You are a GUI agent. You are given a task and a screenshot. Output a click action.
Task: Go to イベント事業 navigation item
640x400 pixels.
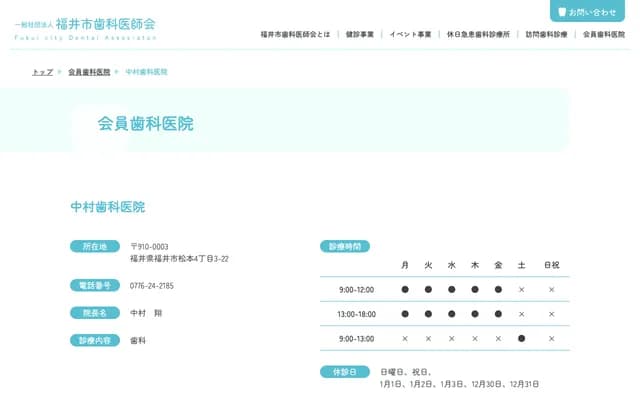coord(410,34)
